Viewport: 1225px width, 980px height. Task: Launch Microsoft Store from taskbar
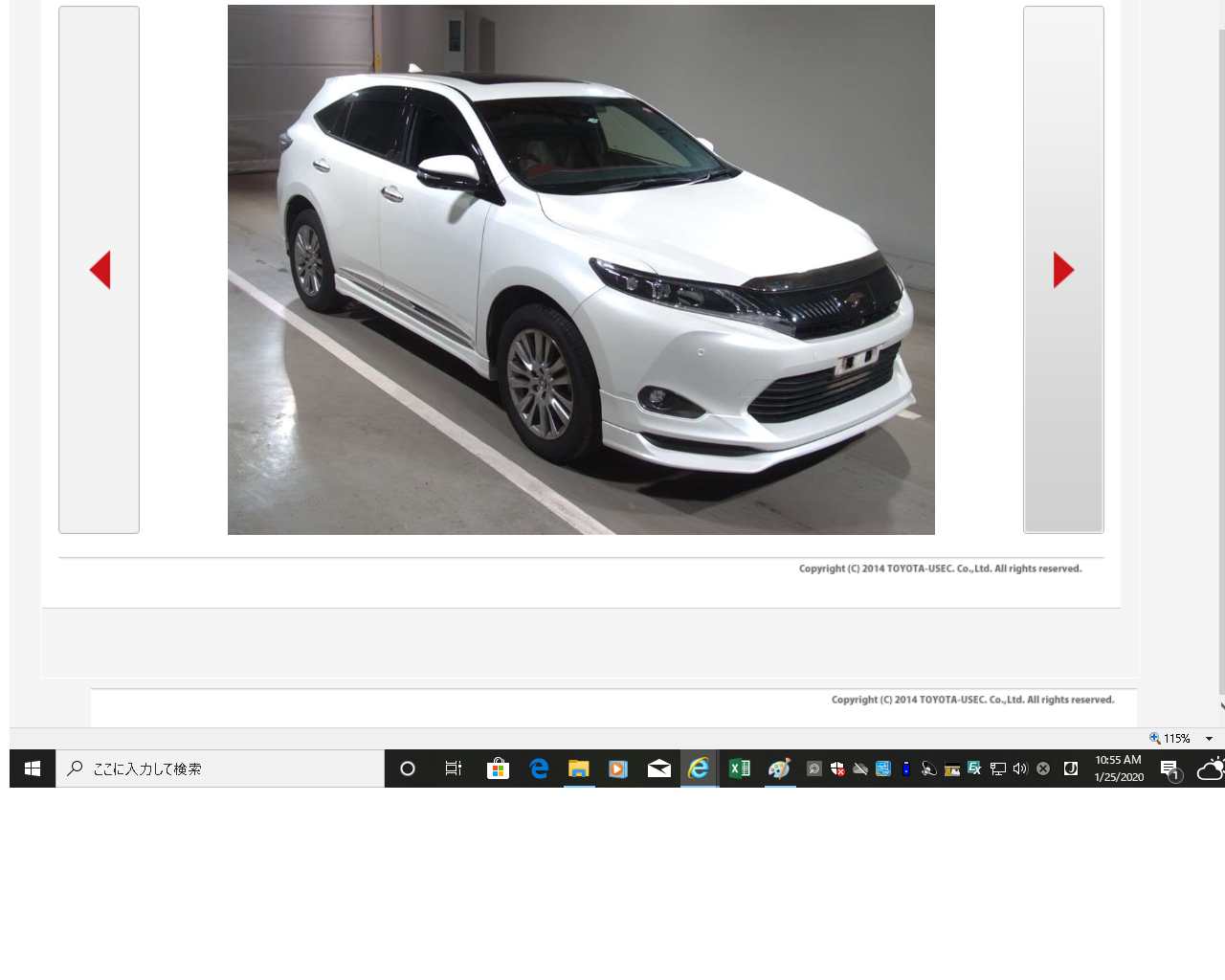coord(498,768)
